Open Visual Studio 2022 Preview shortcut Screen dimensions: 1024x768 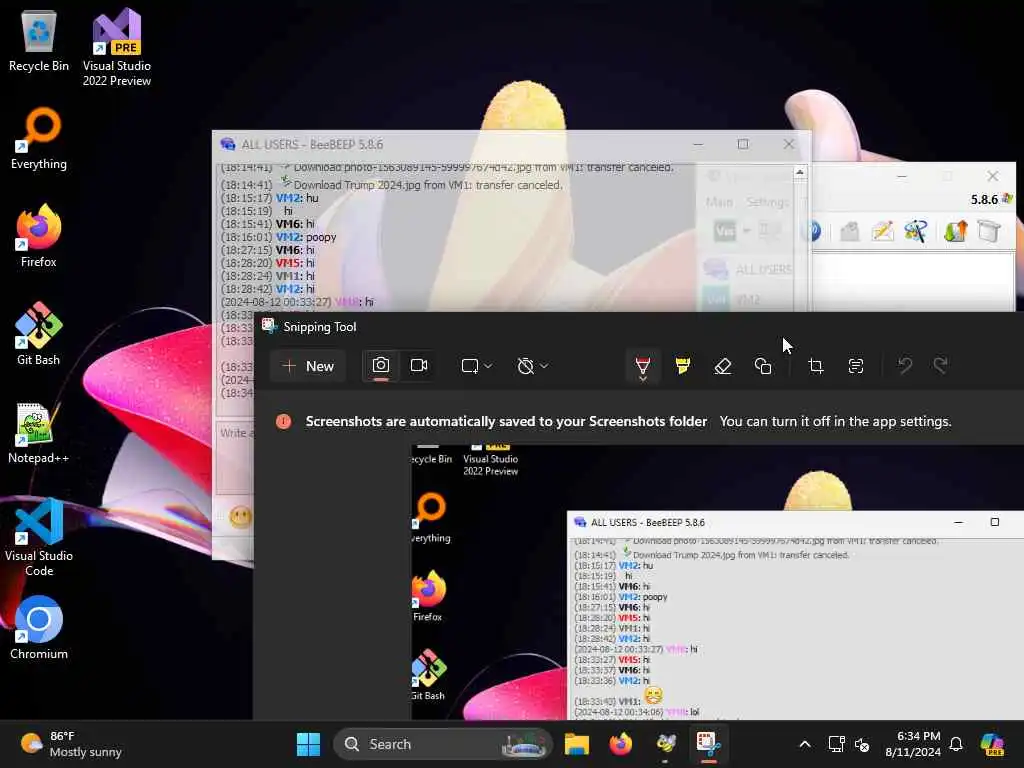[117, 47]
